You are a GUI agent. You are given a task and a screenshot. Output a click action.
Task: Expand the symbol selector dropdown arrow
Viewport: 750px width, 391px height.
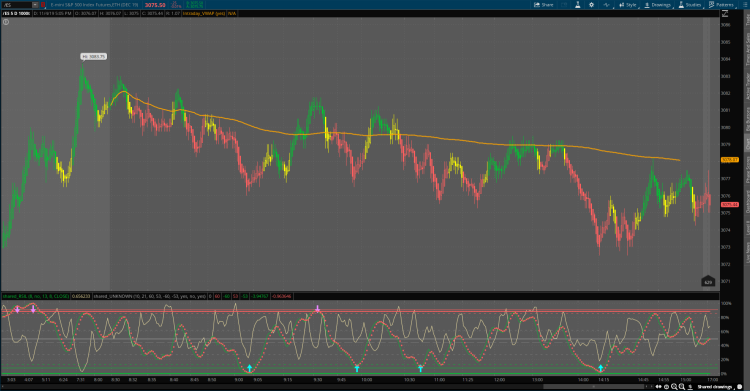35,5
